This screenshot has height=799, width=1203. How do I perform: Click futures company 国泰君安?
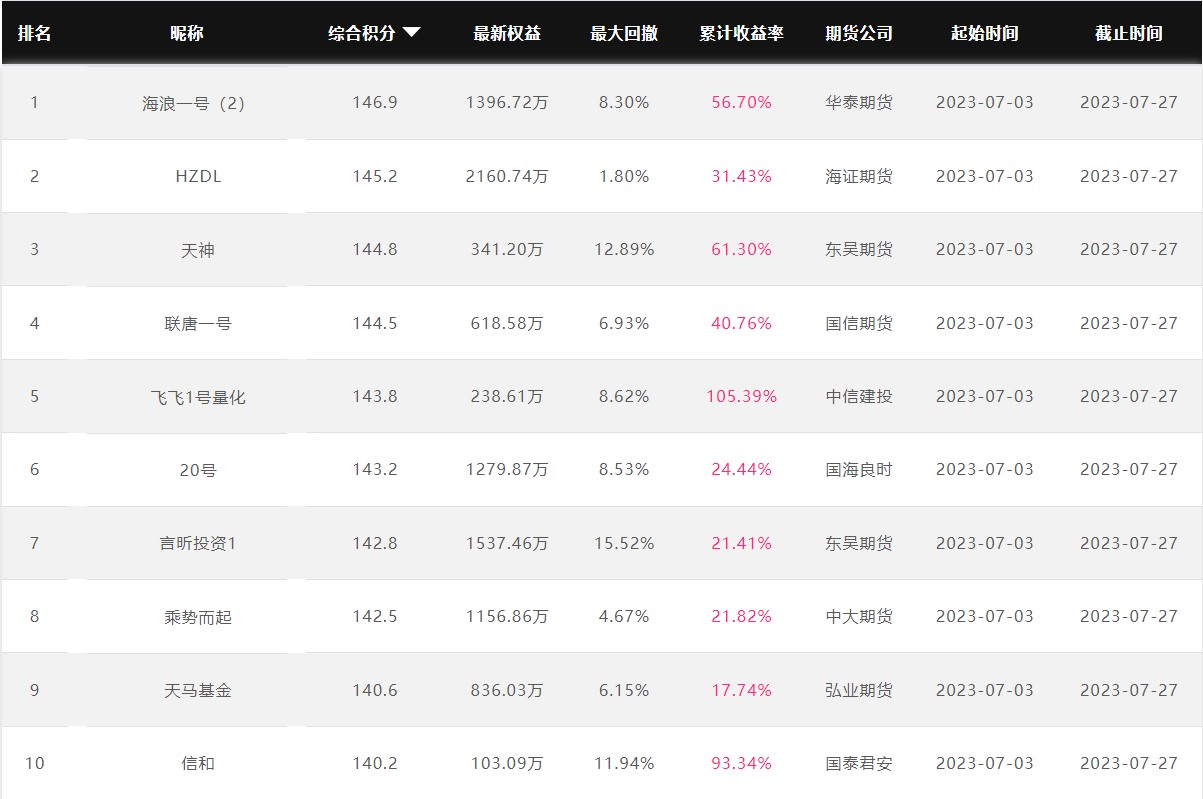tap(859, 763)
